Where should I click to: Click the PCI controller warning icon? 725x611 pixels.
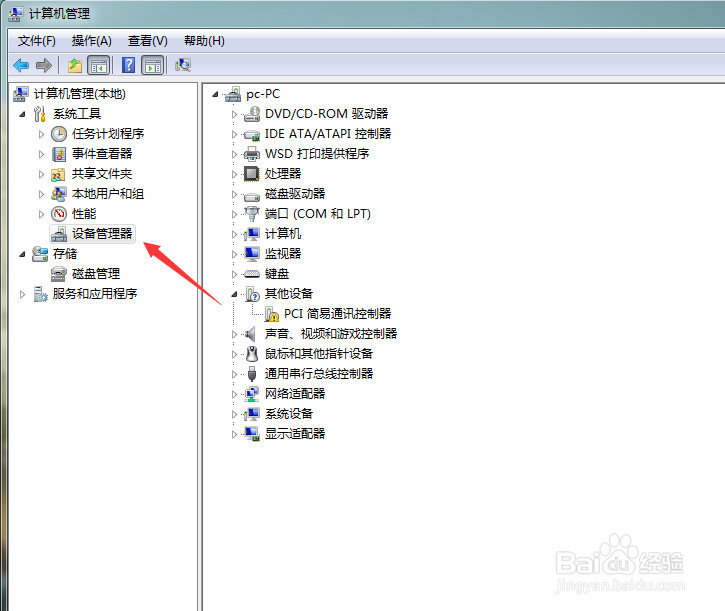271,314
